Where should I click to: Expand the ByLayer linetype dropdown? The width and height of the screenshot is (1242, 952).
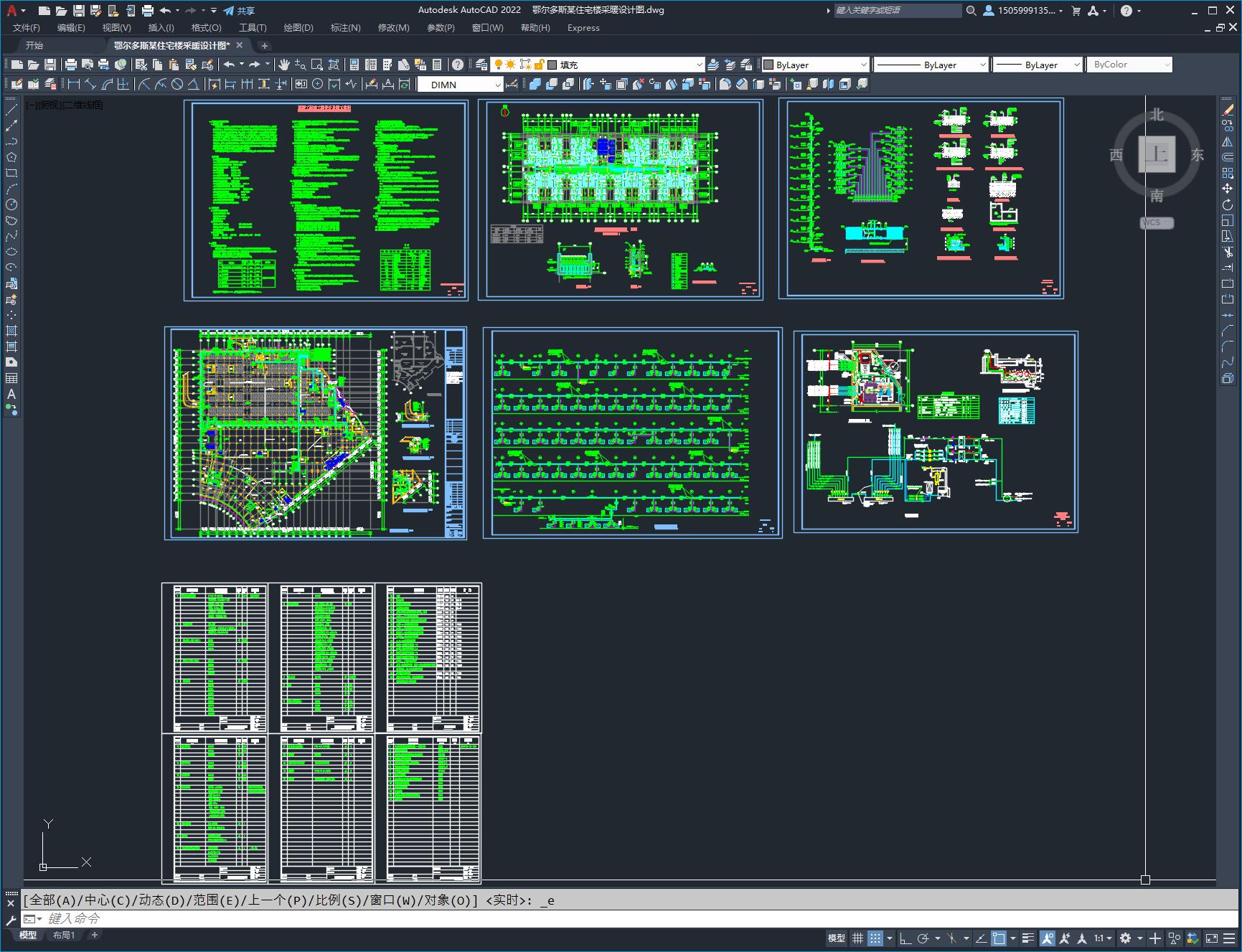(931, 65)
